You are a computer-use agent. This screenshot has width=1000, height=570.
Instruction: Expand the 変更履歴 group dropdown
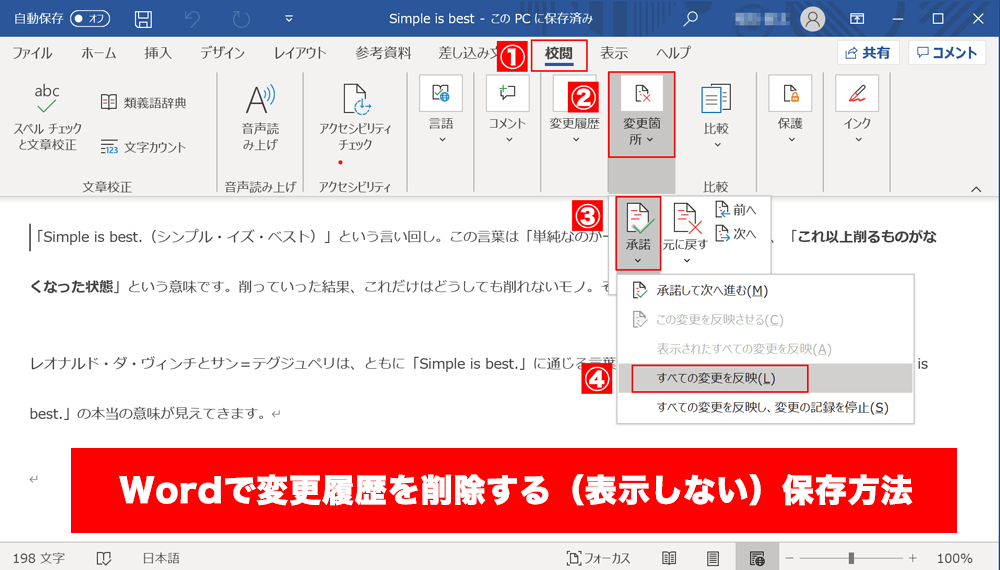click(x=575, y=110)
